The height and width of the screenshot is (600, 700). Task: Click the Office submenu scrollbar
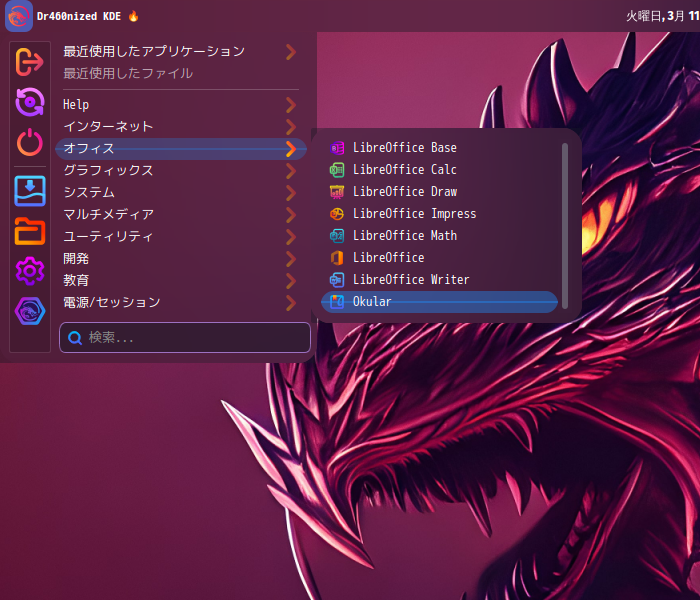[565, 226]
